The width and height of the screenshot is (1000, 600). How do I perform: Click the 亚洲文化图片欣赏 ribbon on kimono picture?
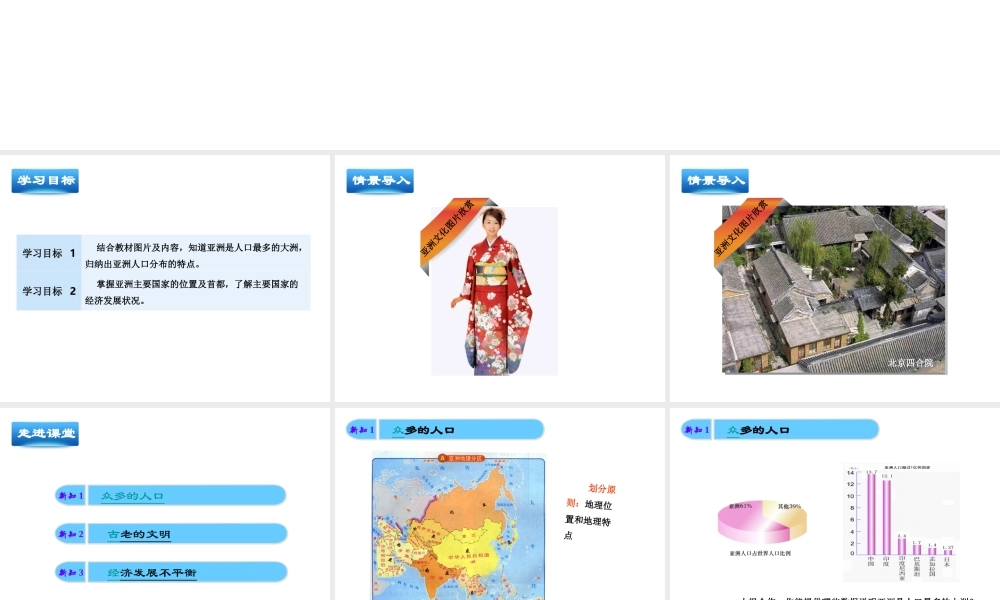[x=448, y=229]
